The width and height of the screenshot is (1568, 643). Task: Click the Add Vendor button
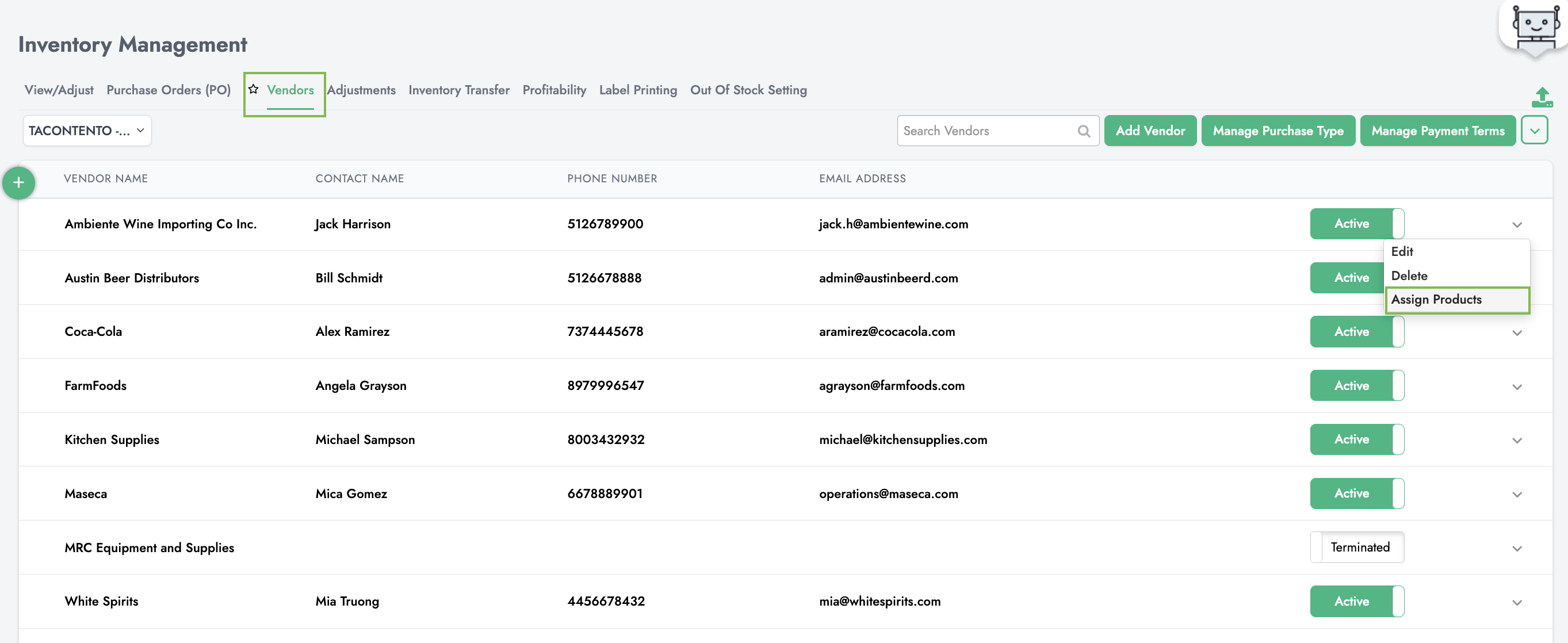[x=1150, y=131]
